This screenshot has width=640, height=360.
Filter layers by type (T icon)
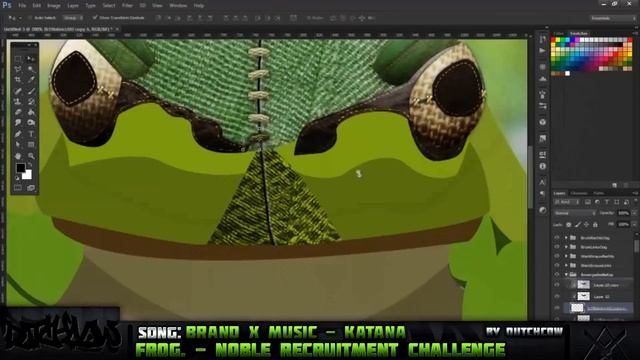(607, 202)
